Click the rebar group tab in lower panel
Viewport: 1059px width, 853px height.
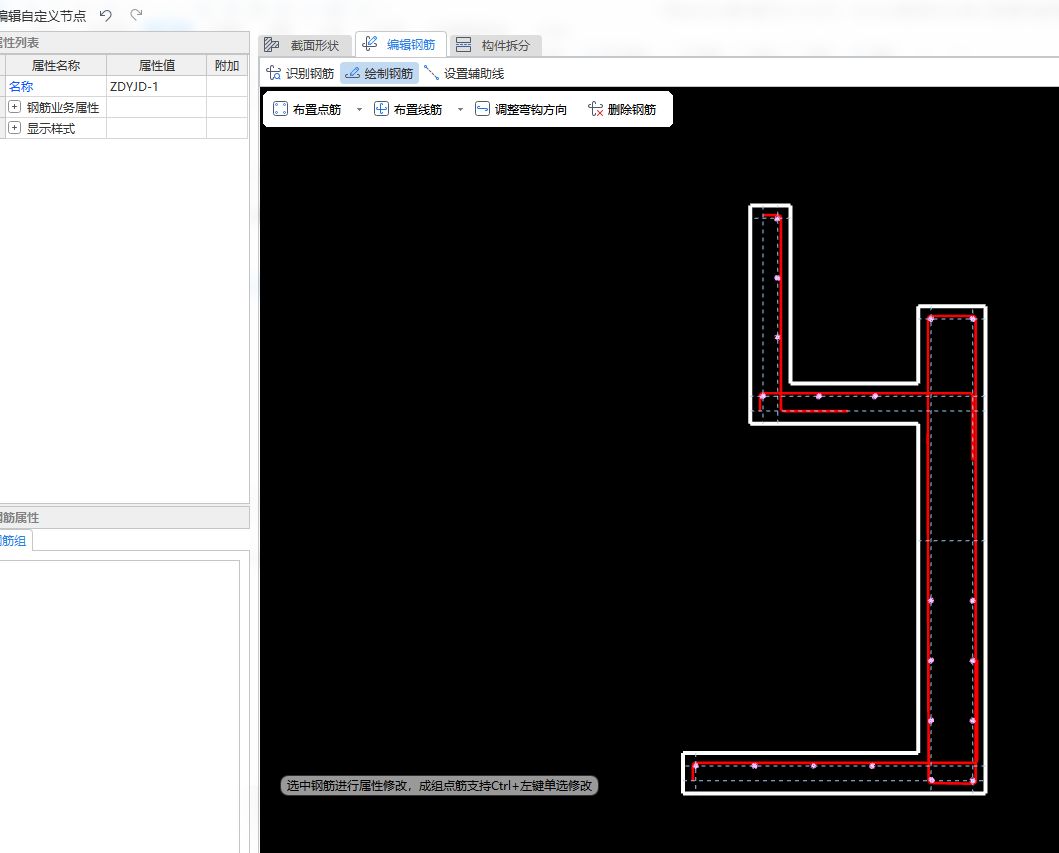click(14, 540)
